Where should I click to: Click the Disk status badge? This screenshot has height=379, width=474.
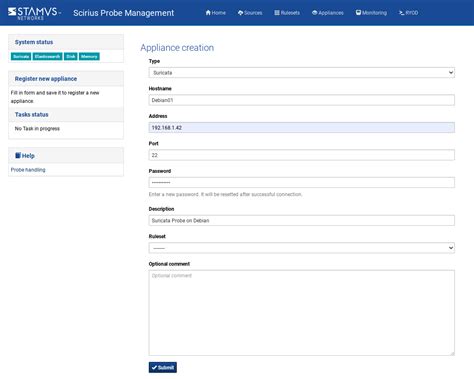click(x=71, y=57)
